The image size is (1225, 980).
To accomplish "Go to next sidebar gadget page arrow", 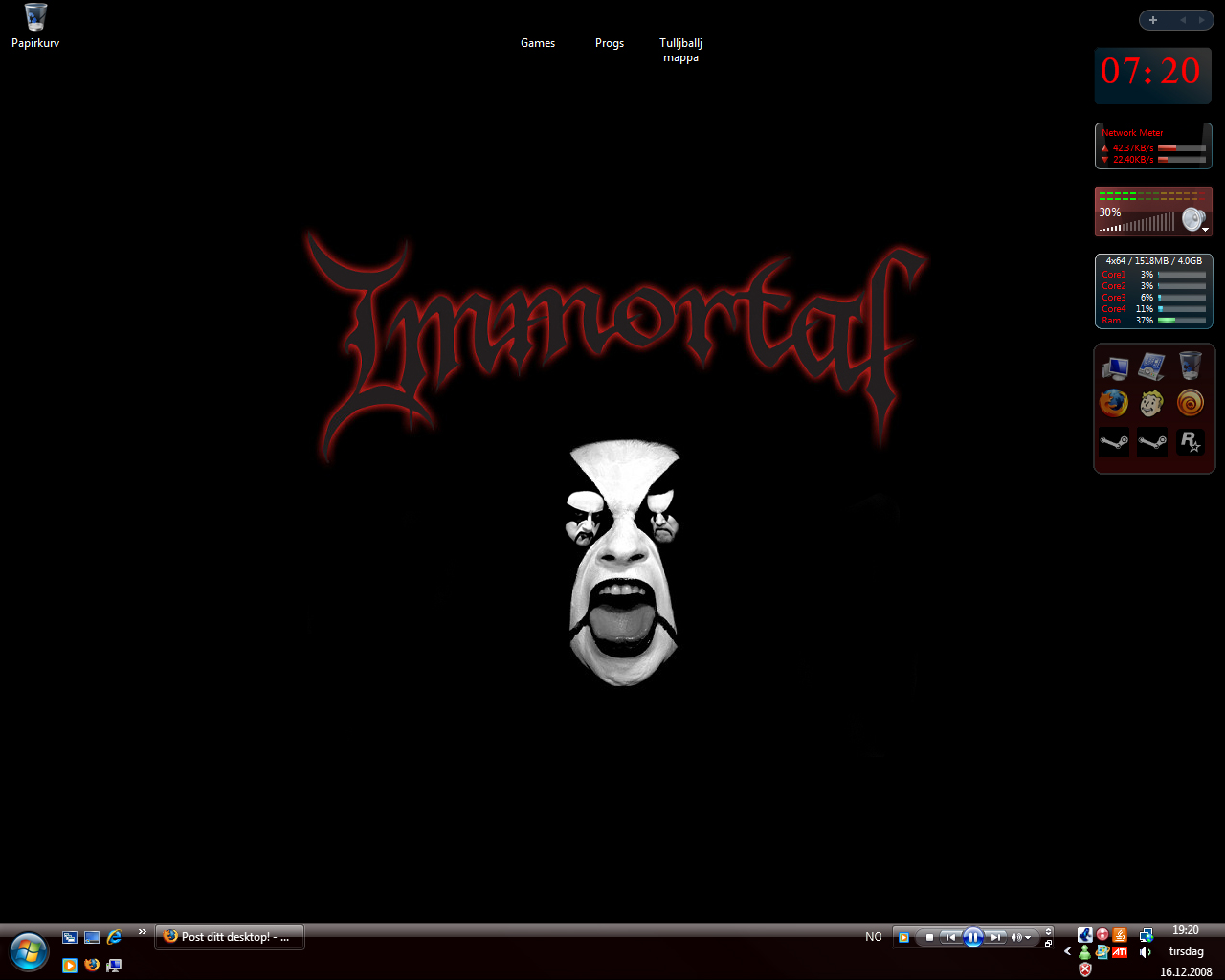I will pyautogui.click(x=1202, y=20).
